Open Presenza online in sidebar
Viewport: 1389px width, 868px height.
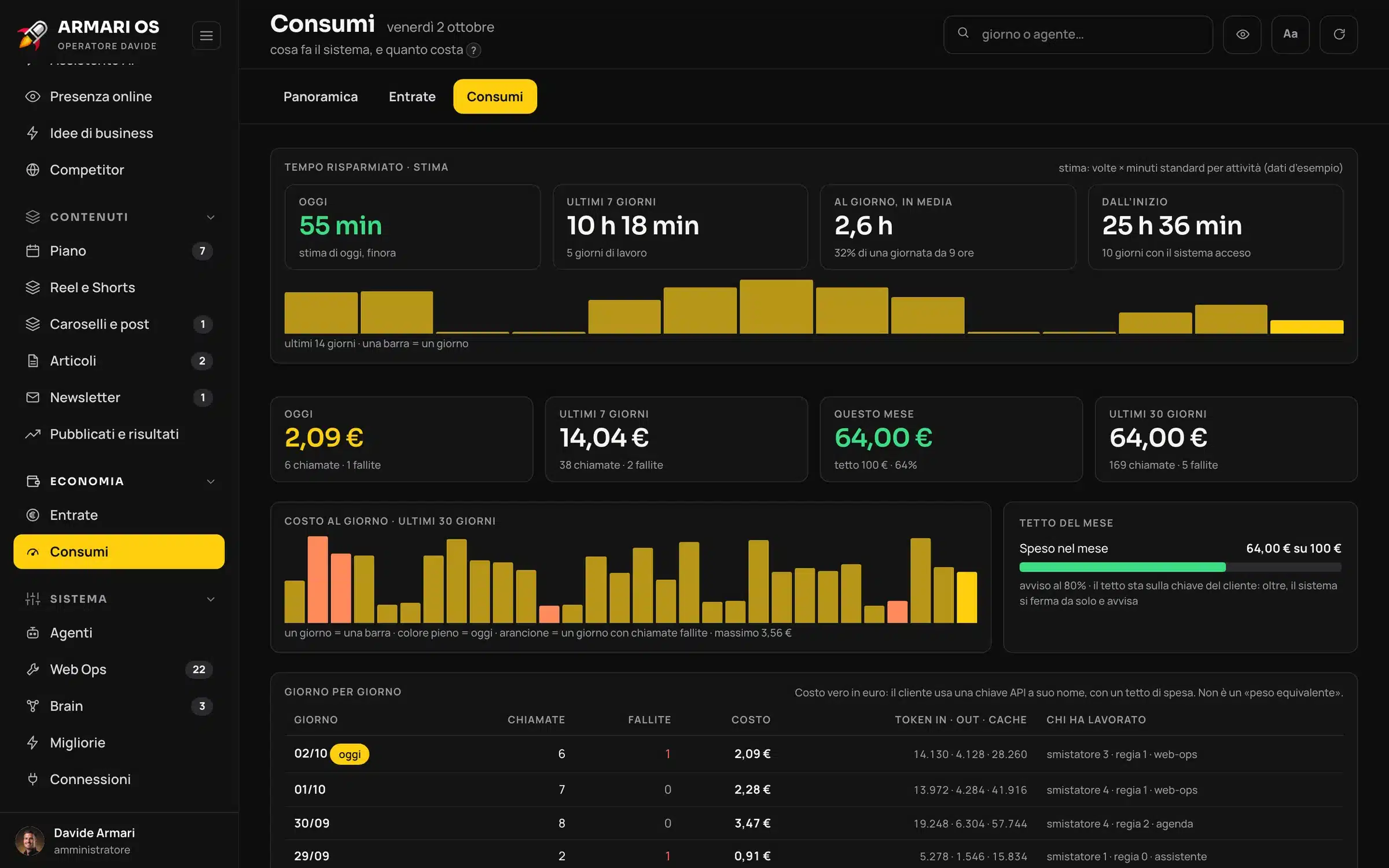(119, 97)
